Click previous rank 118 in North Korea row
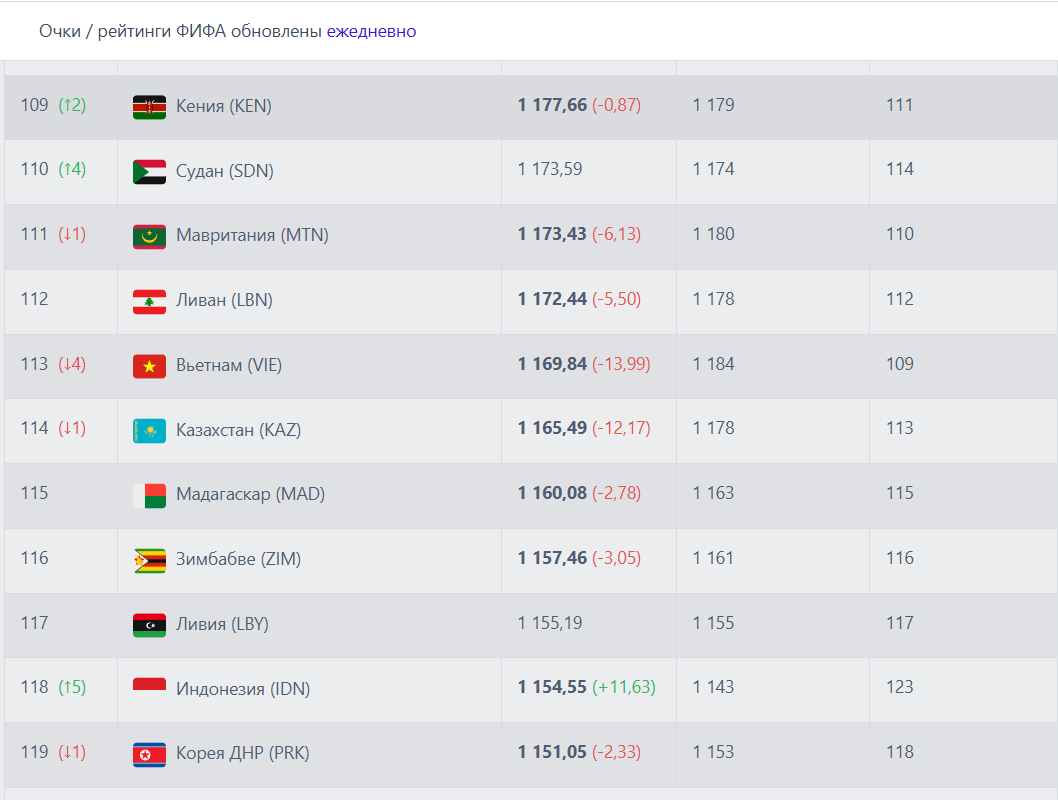Image resolution: width=1058 pixels, height=800 pixels. [x=899, y=751]
